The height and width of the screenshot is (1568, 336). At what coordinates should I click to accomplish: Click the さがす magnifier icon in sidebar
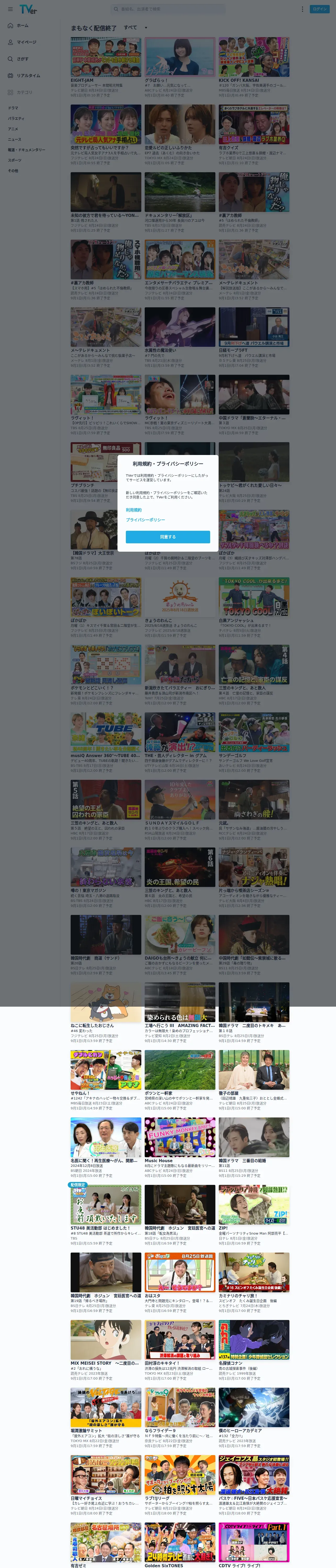point(10,59)
